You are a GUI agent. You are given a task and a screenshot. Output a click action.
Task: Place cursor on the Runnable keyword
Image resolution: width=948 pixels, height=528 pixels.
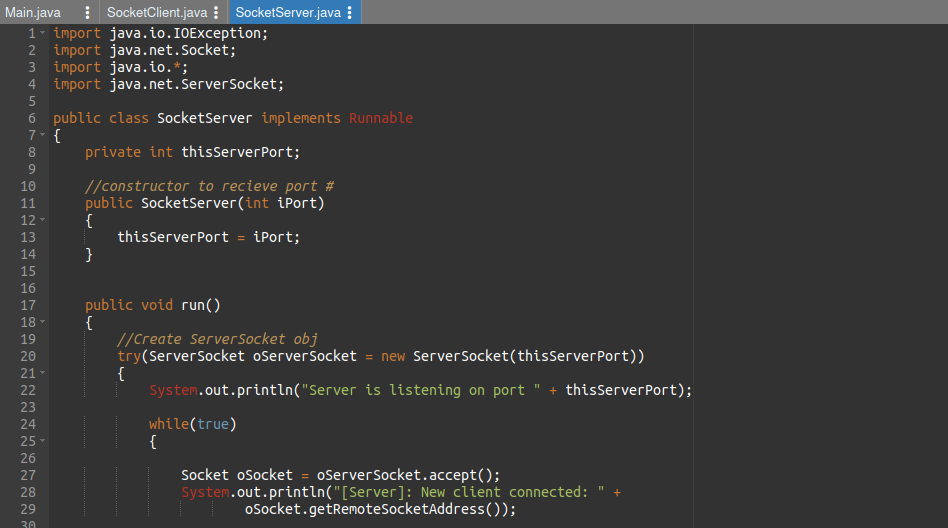tap(380, 118)
